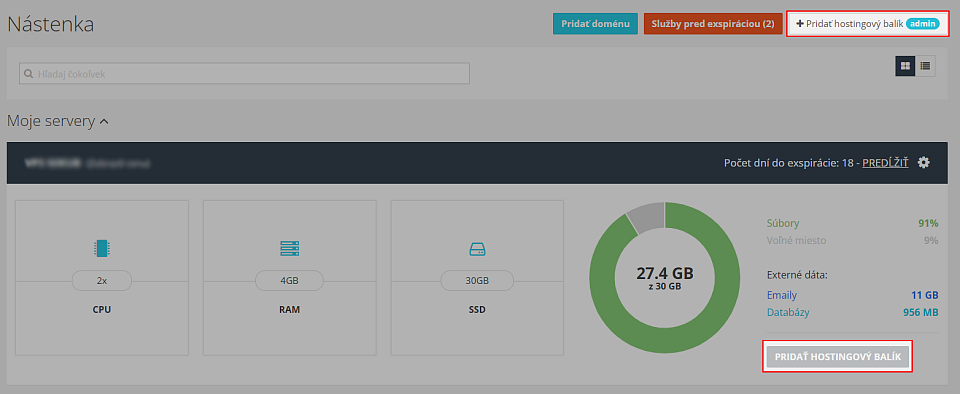Click the Súbory label
Viewport: 960px width, 394px height.
click(x=783, y=223)
